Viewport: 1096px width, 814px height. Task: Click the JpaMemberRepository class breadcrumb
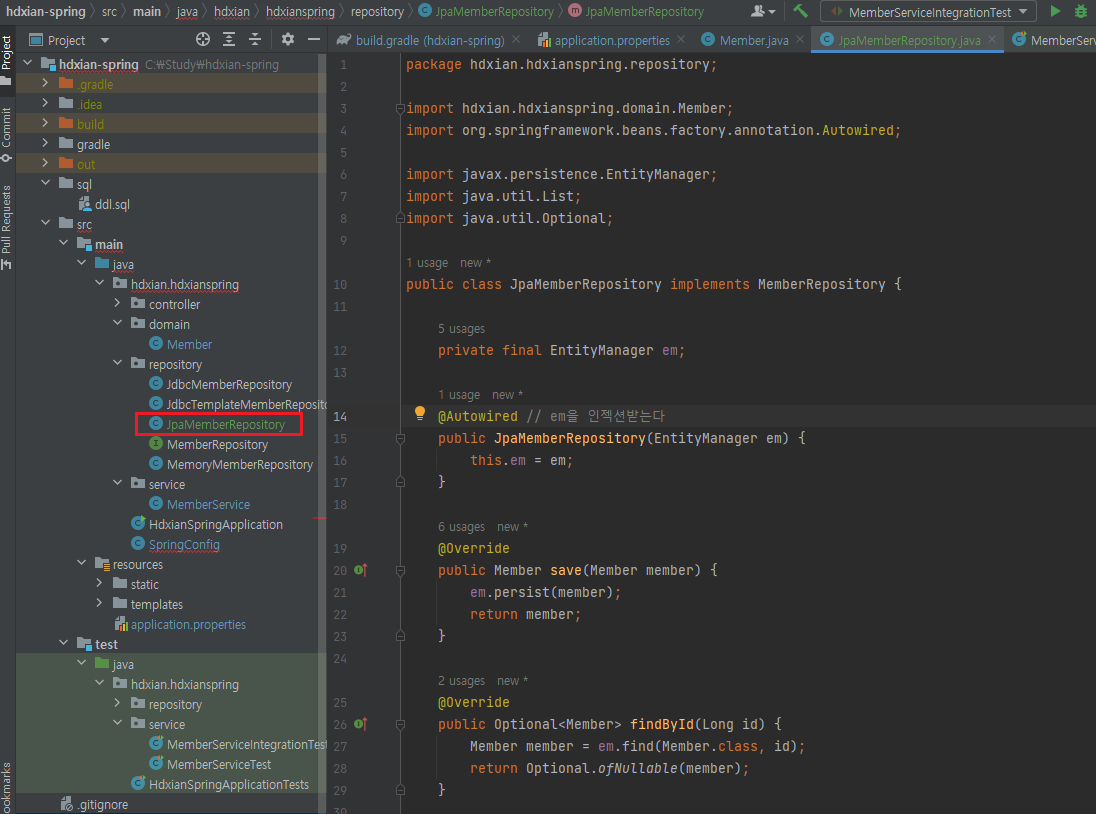486,11
